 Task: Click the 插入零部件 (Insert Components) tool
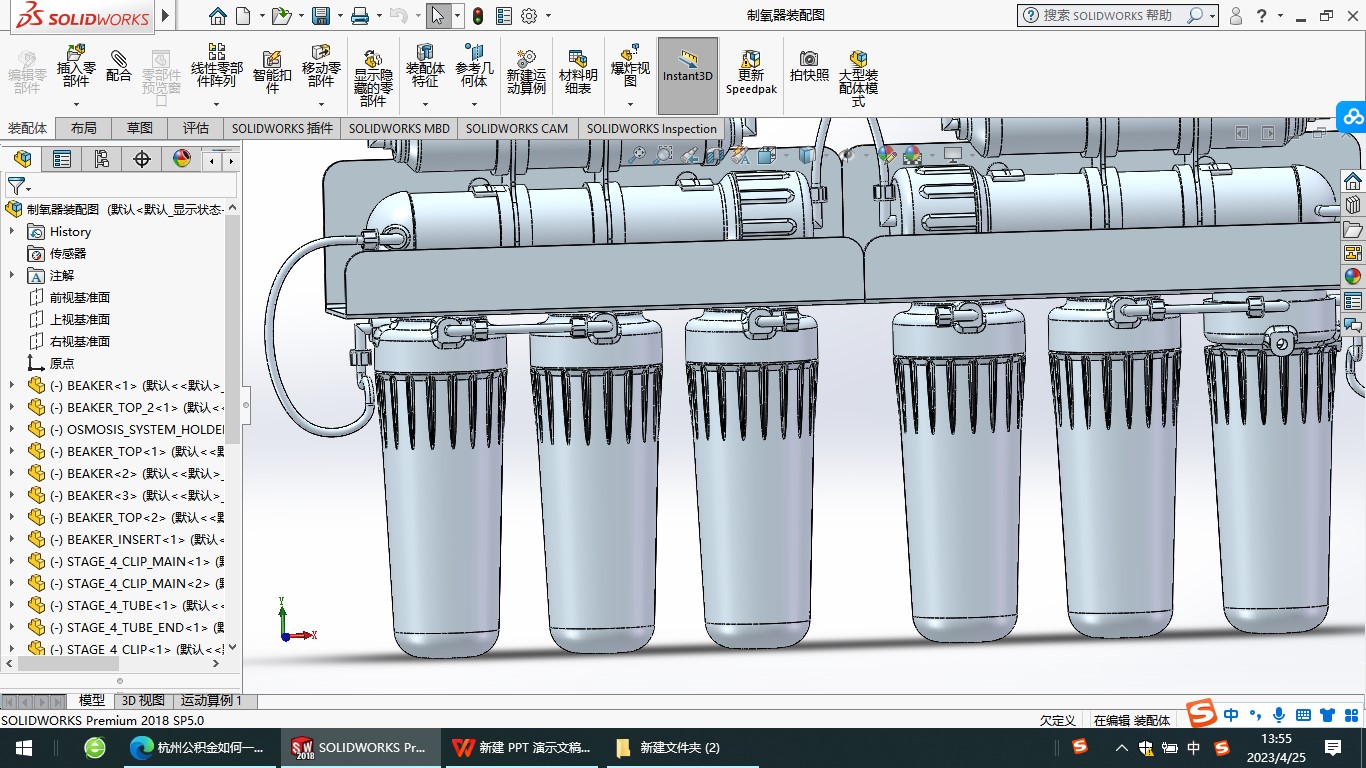point(76,65)
